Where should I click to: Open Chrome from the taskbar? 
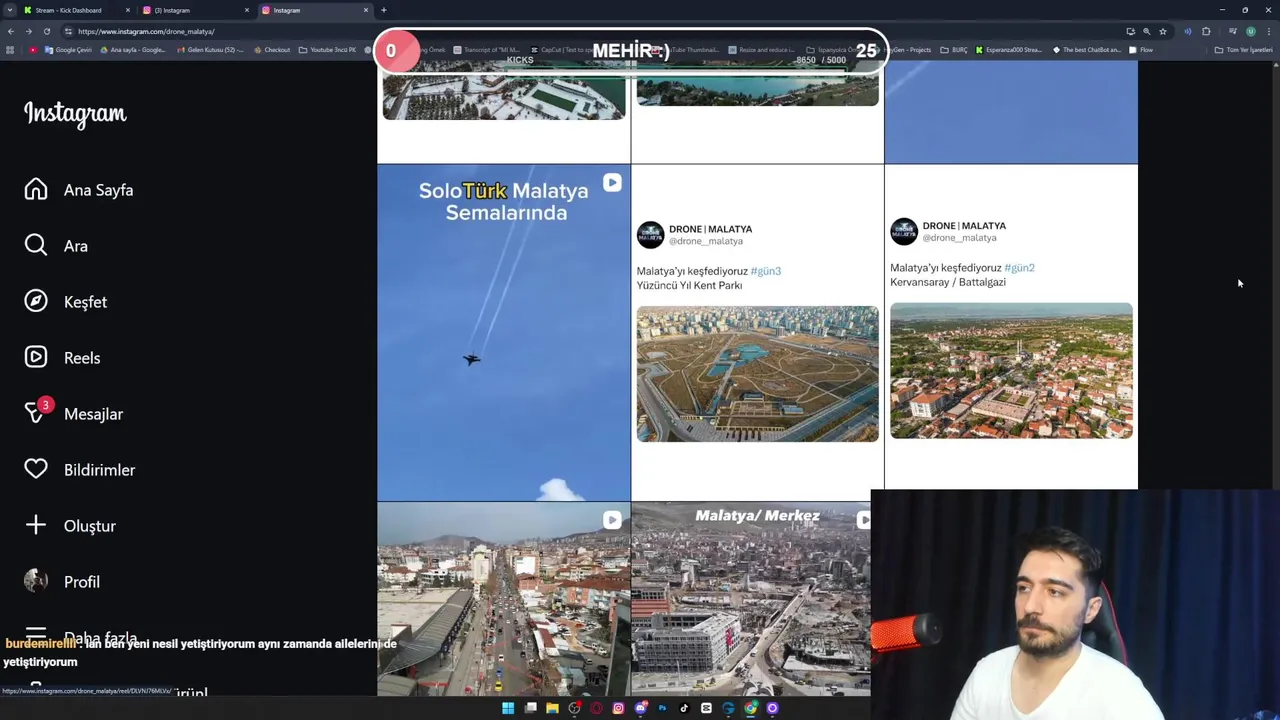tap(750, 708)
